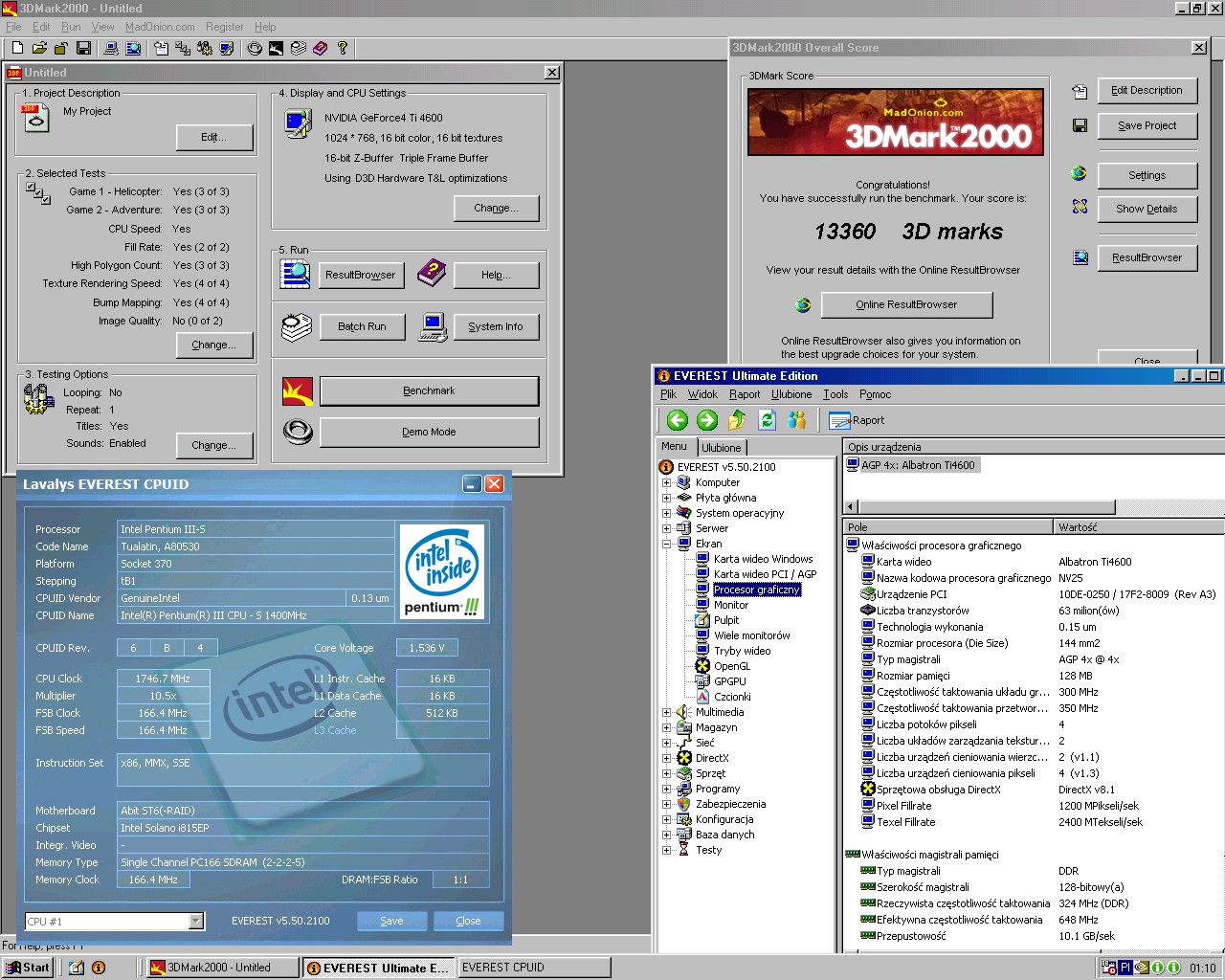Switch to EVEREST CPUID taskbar button
Viewport: 1225px width, 980px height.
534,968
